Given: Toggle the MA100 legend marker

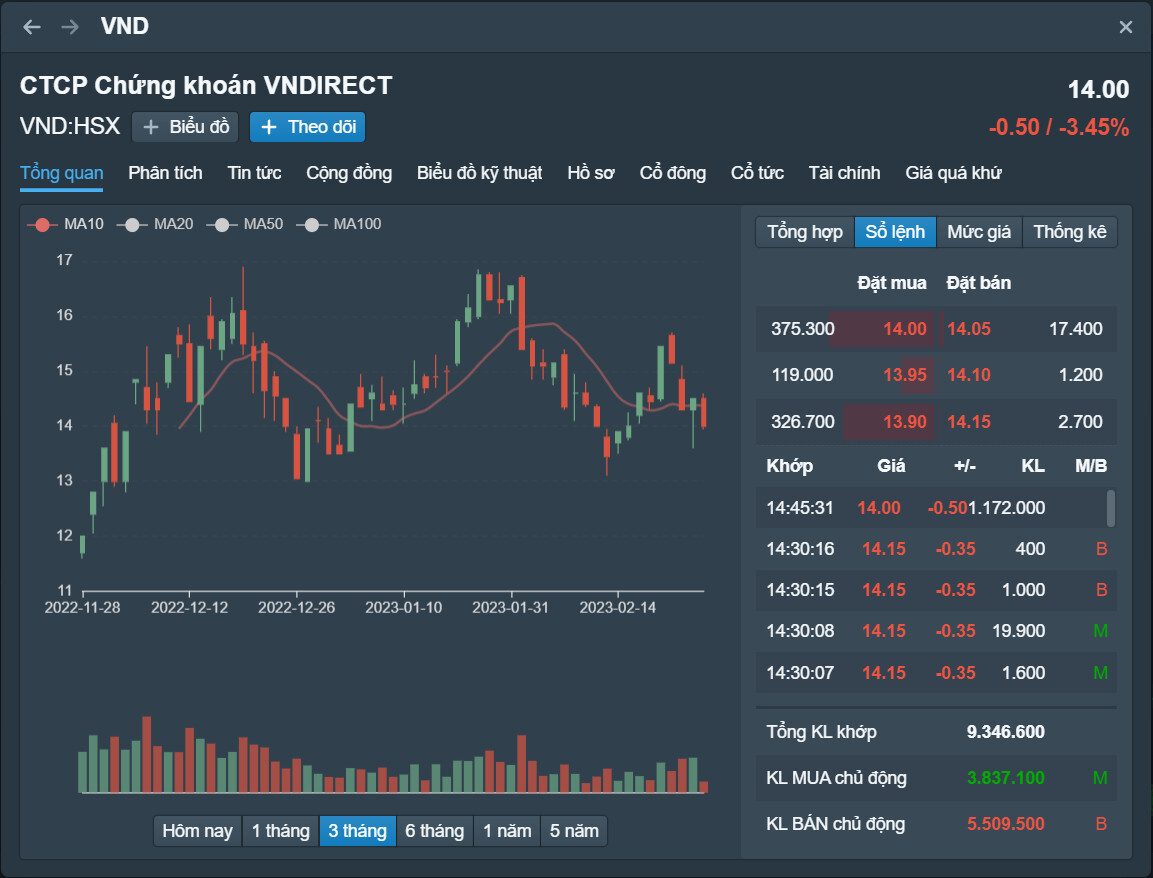Looking at the screenshot, I should pyautogui.click(x=311, y=224).
